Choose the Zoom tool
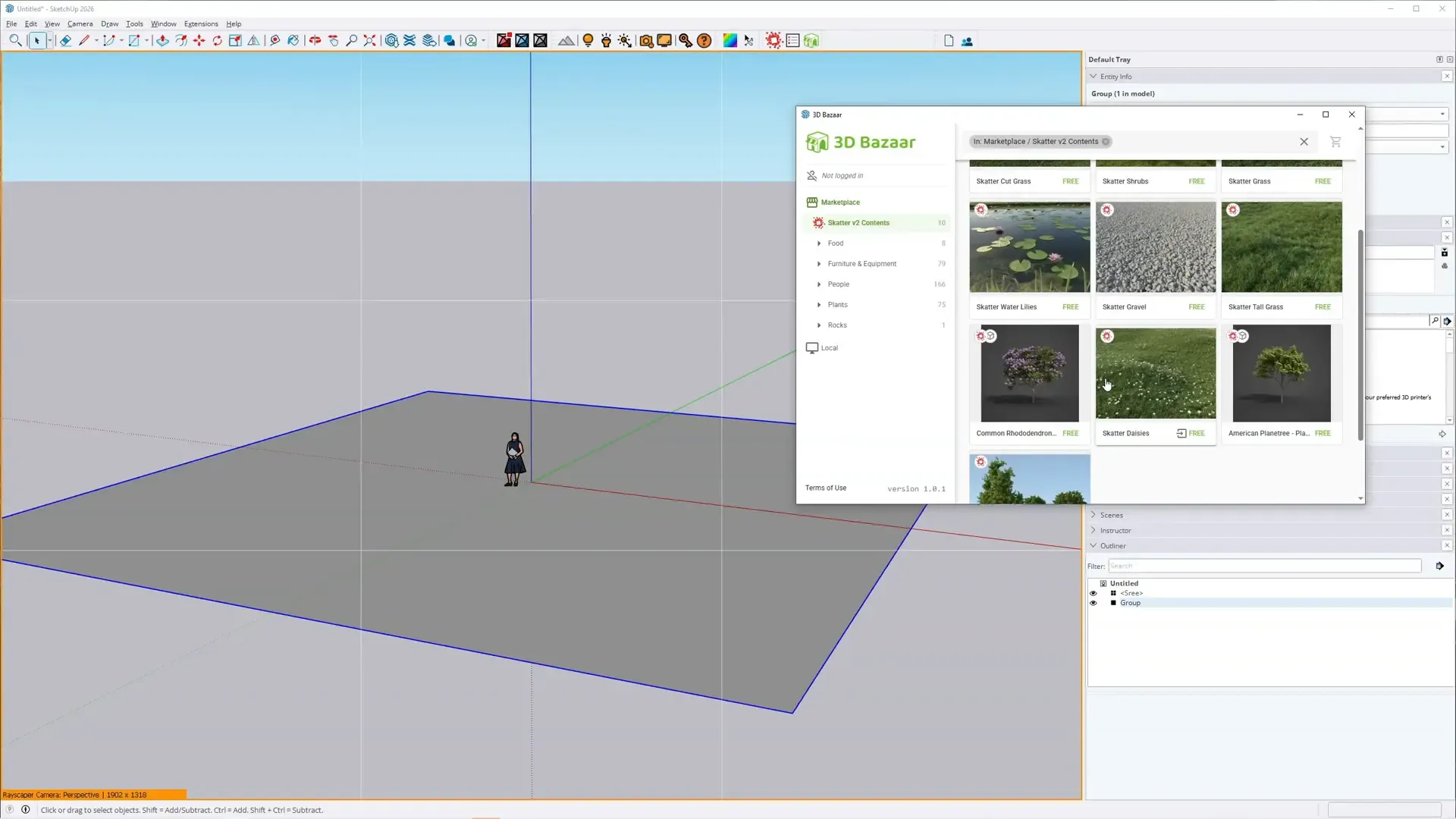1456x819 pixels. click(352, 41)
